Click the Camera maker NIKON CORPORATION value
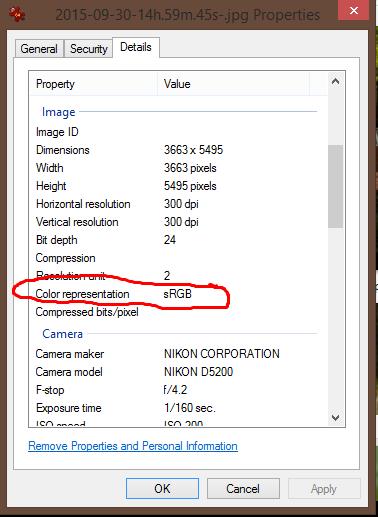 tap(222, 354)
